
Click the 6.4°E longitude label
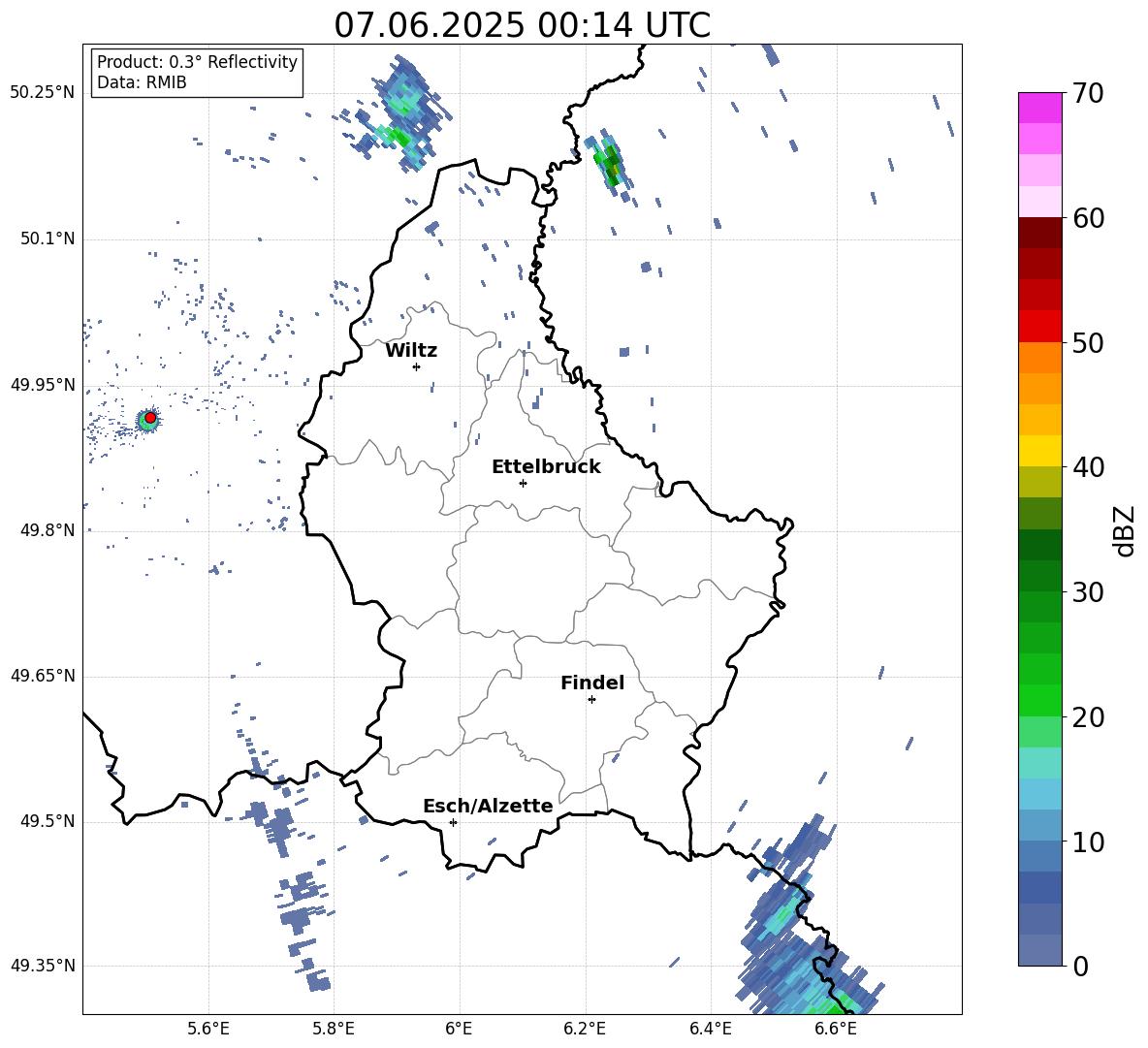pyautogui.click(x=710, y=1029)
